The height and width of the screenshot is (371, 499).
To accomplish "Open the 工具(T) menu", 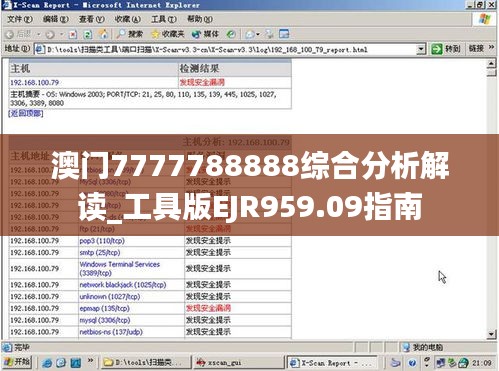I will (x=164, y=19).
